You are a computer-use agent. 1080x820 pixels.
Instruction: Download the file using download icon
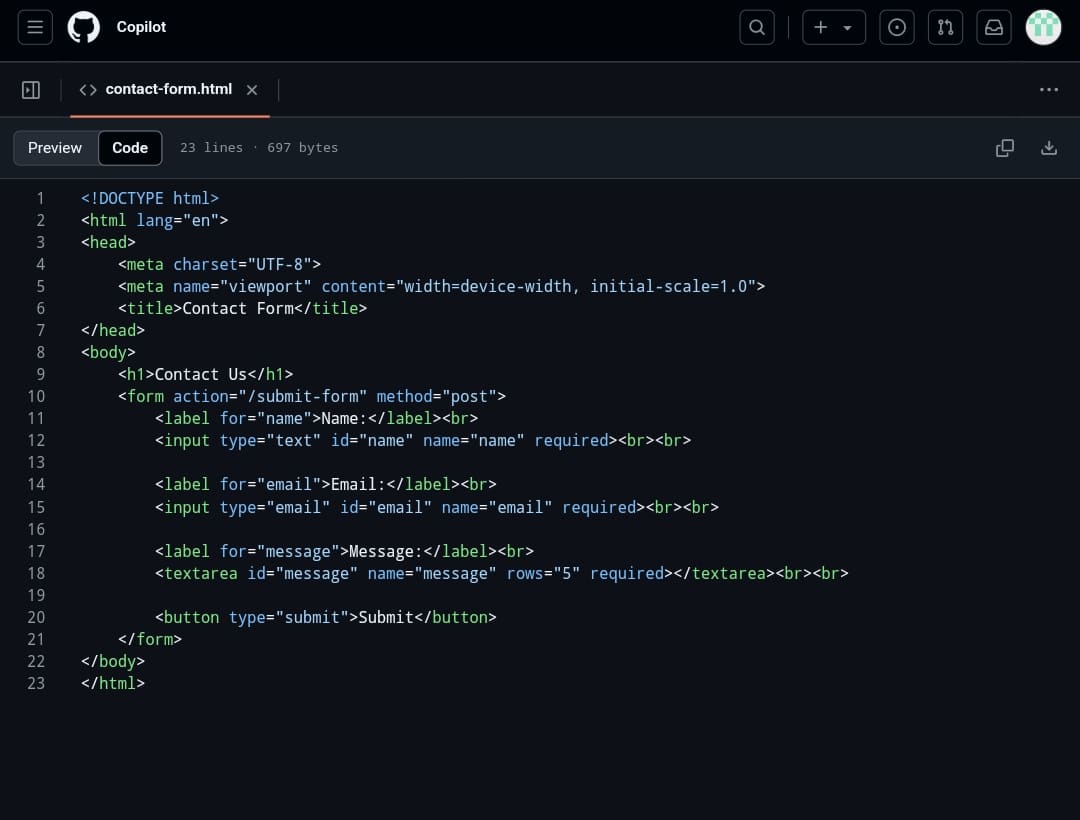tap(1048, 148)
